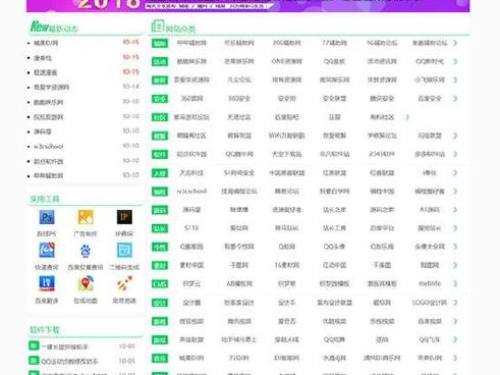Select the green 安全 category tag
The width and height of the screenshot is (500, 375).
point(160,99)
